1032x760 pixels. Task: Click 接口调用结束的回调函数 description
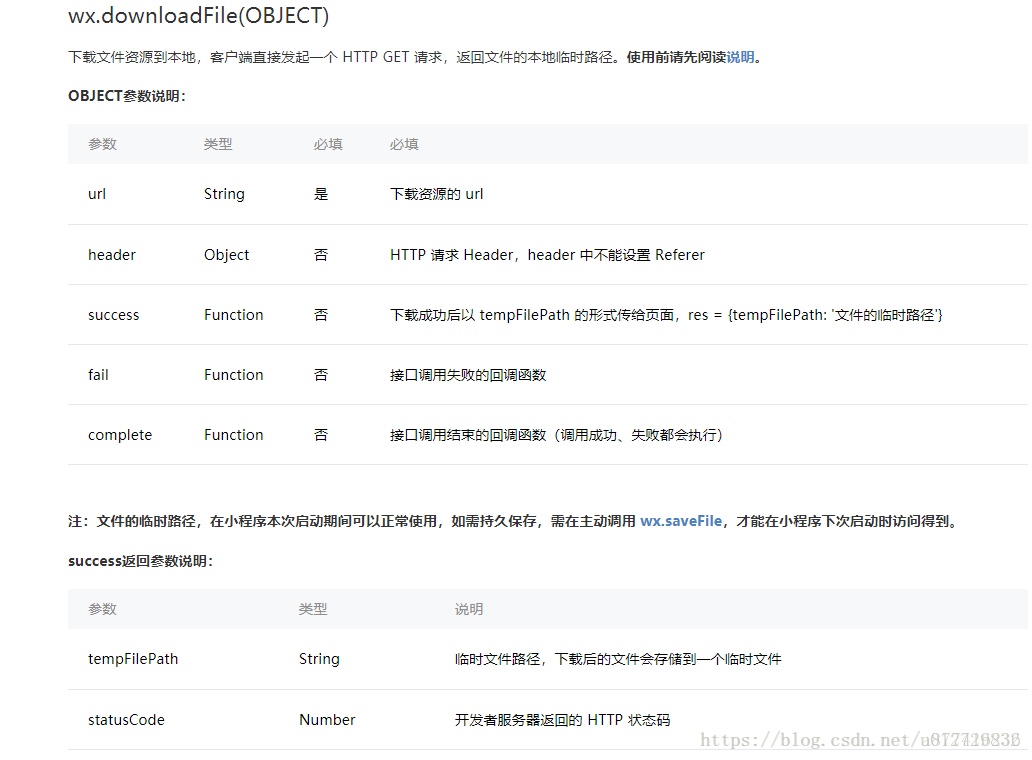point(556,435)
